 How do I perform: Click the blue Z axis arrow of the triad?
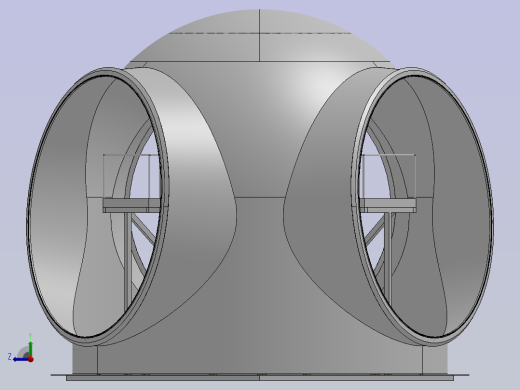pyautogui.click(x=21, y=359)
